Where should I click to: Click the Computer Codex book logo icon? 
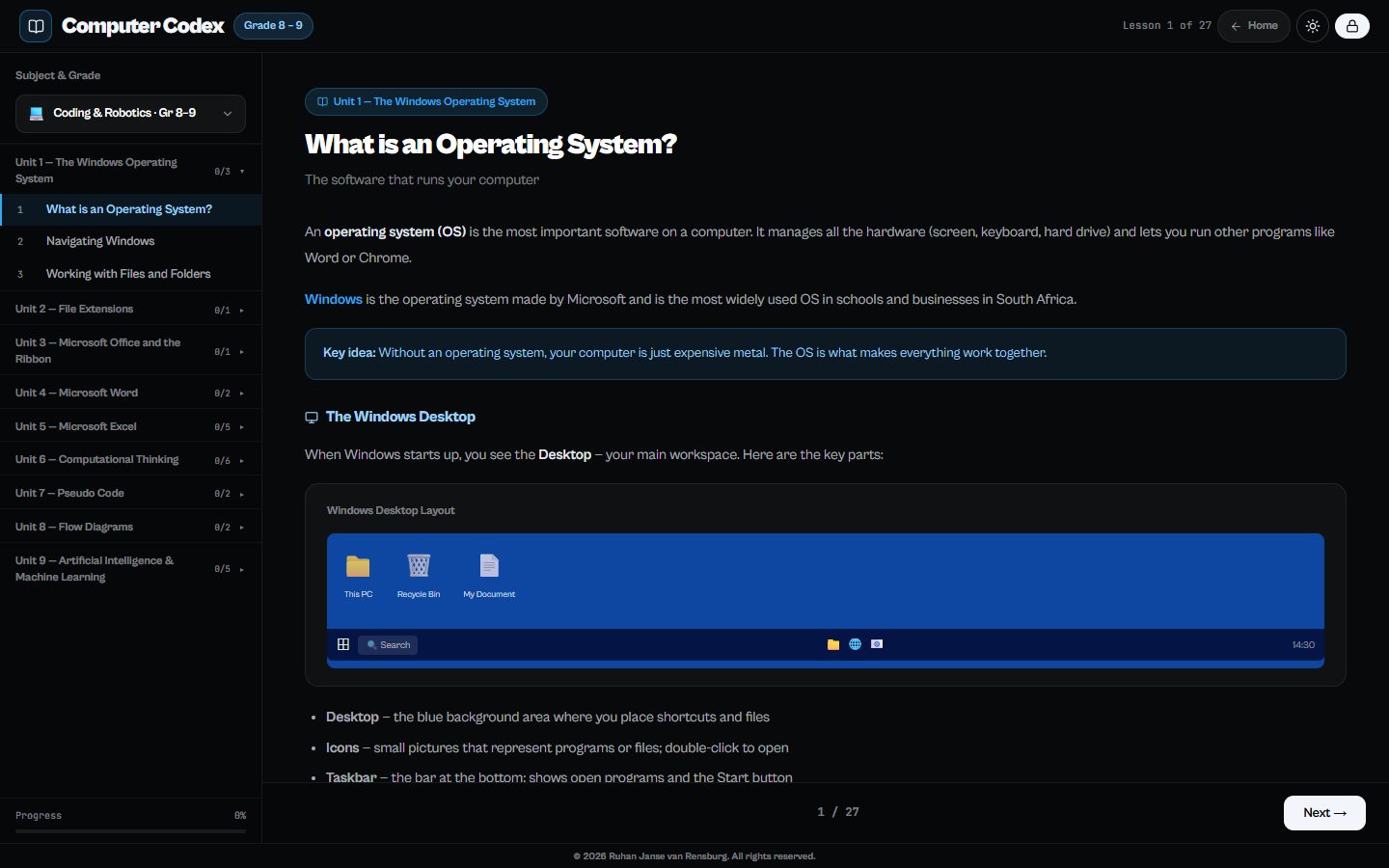tap(36, 26)
